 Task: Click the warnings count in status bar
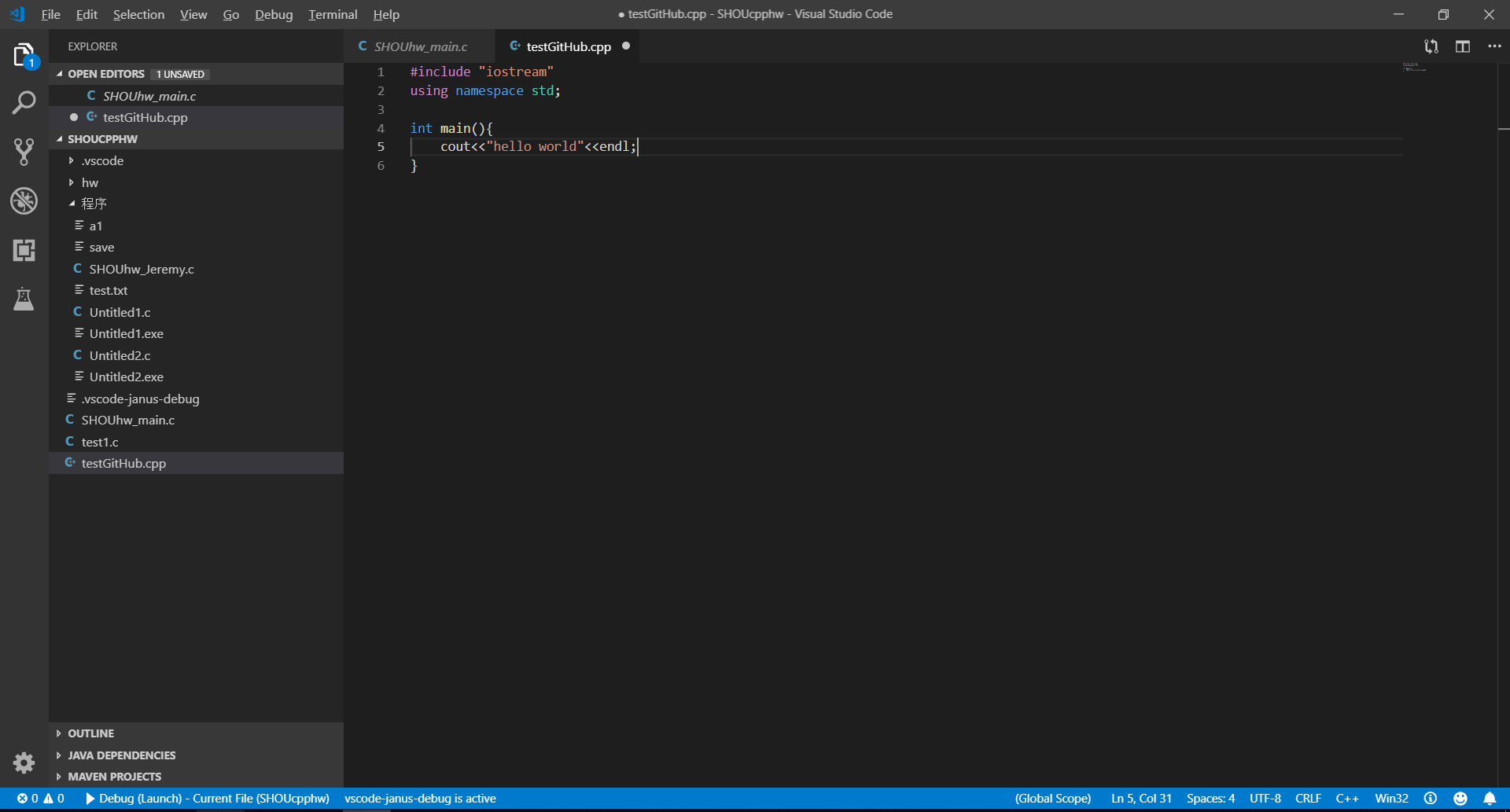click(53, 799)
